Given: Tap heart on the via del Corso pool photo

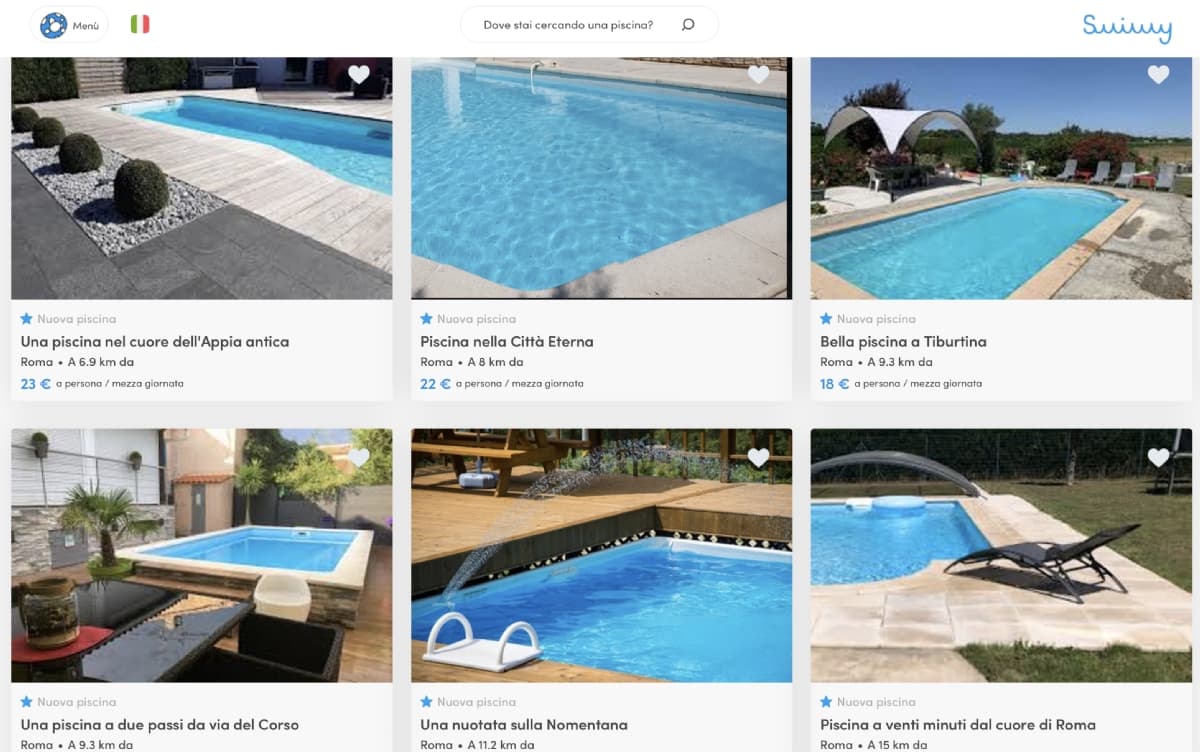Looking at the screenshot, I should (359, 457).
